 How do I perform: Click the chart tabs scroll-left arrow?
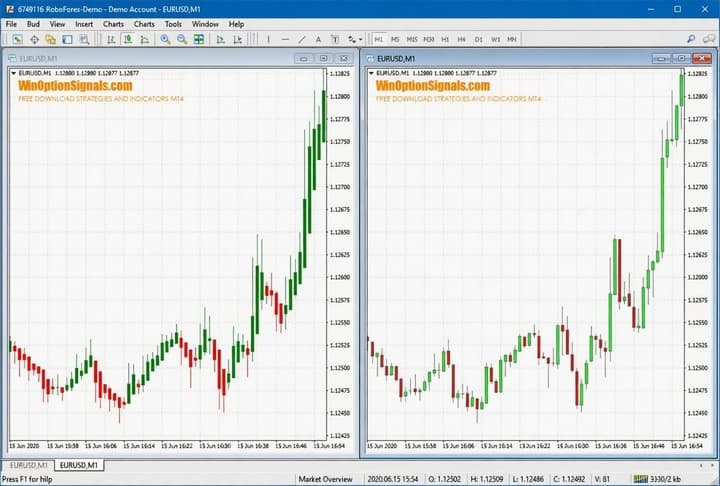tap(701, 465)
